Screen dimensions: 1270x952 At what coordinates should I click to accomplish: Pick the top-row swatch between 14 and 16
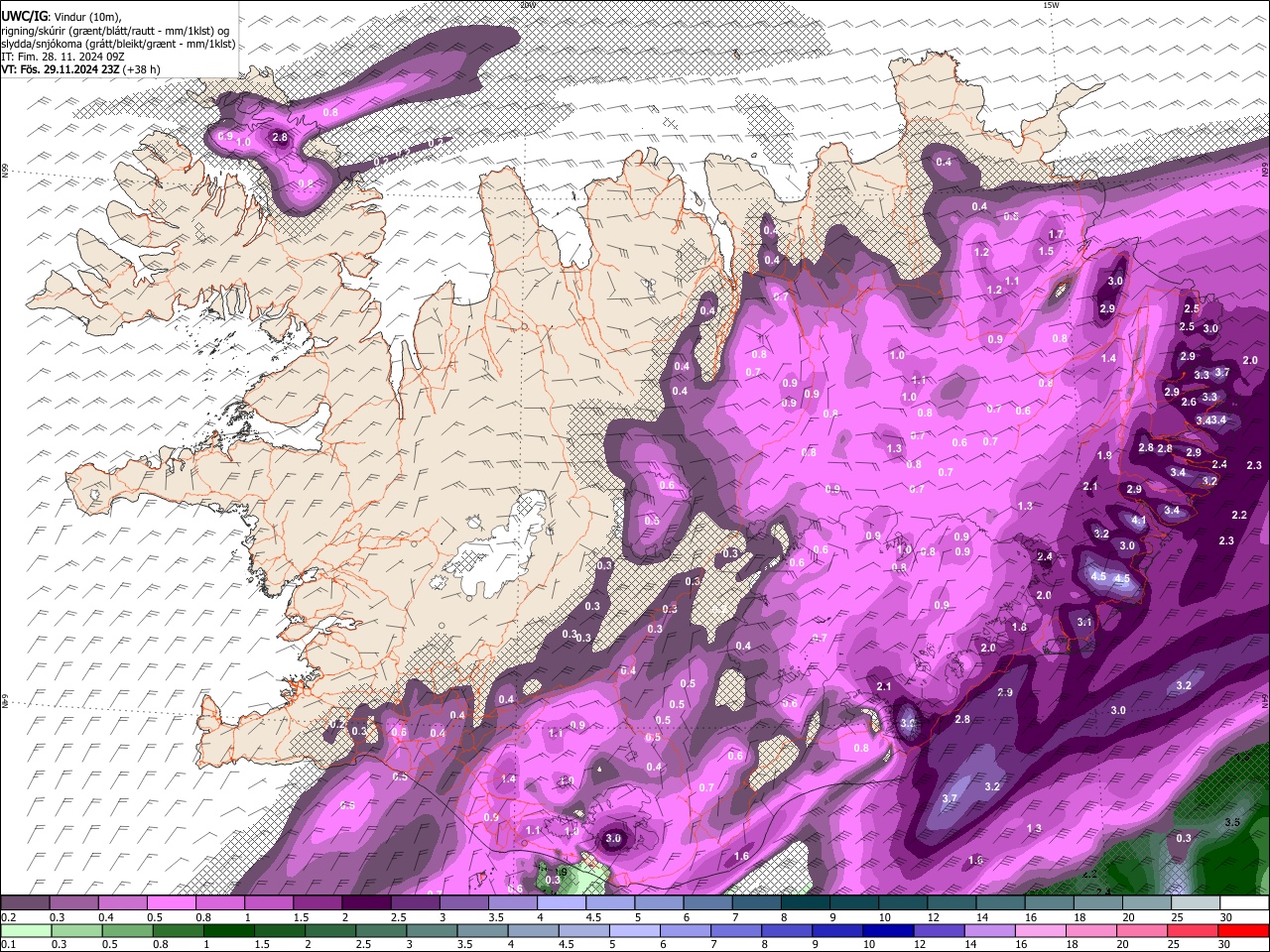[1001, 902]
